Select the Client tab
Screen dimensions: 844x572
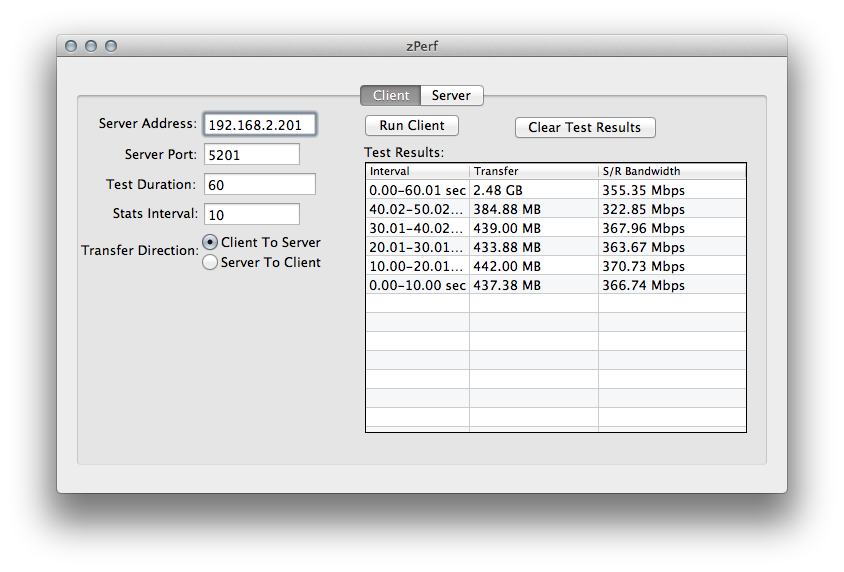[x=391, y=96]
